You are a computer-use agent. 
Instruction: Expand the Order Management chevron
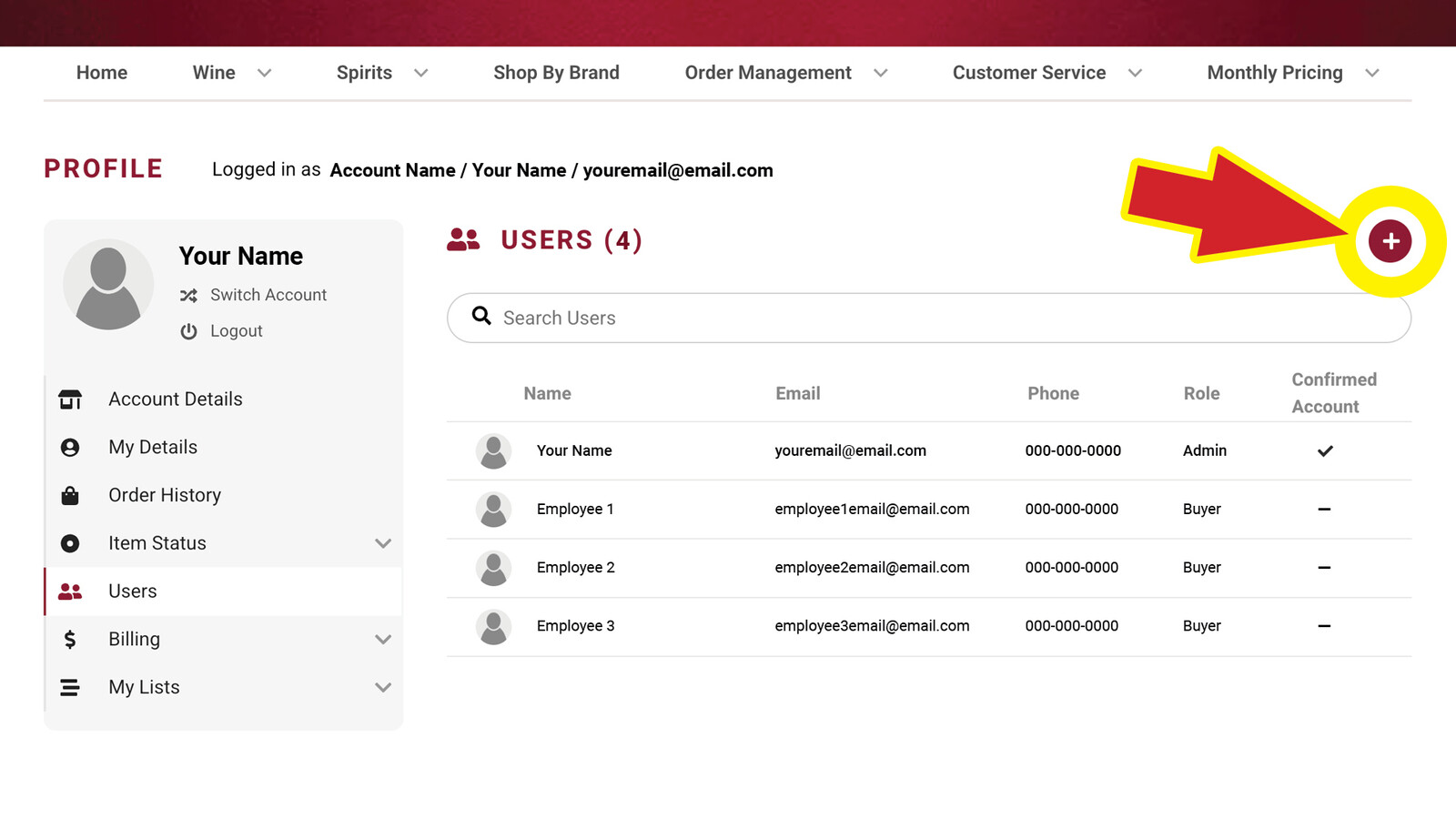(x=880, y=73)
